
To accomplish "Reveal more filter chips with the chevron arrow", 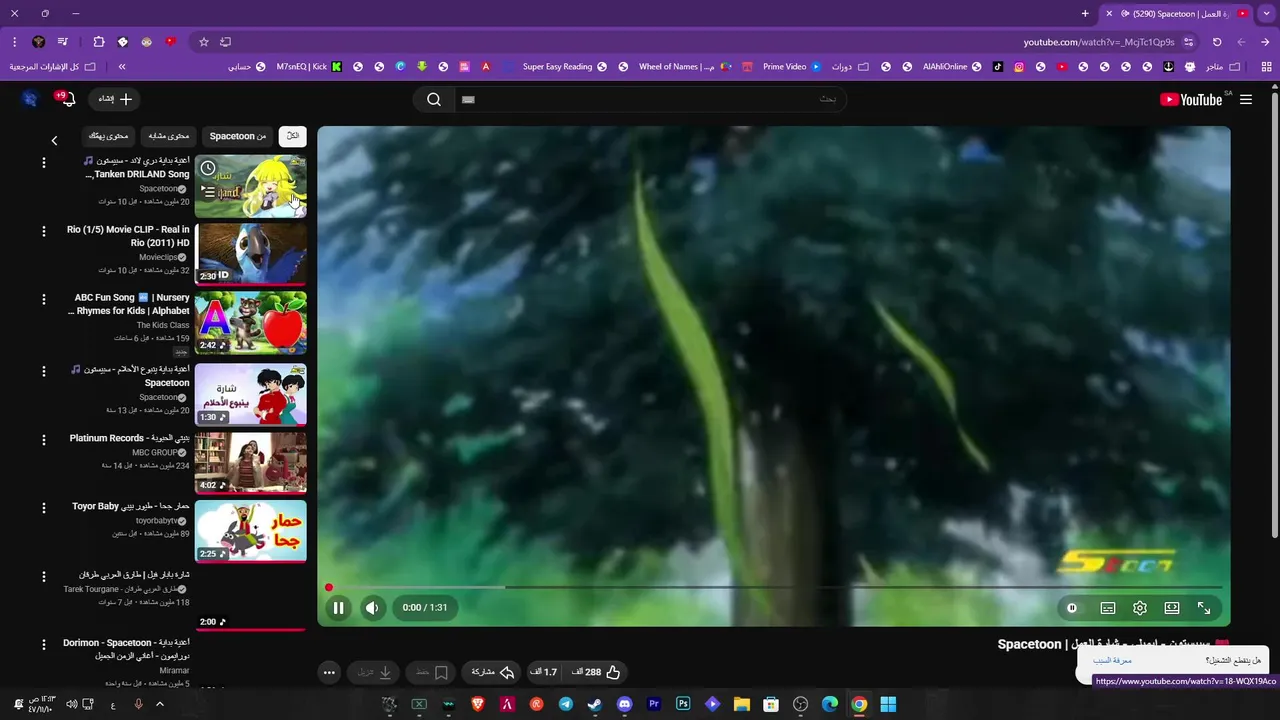I will pyautogui.click(x=54, y=141).
